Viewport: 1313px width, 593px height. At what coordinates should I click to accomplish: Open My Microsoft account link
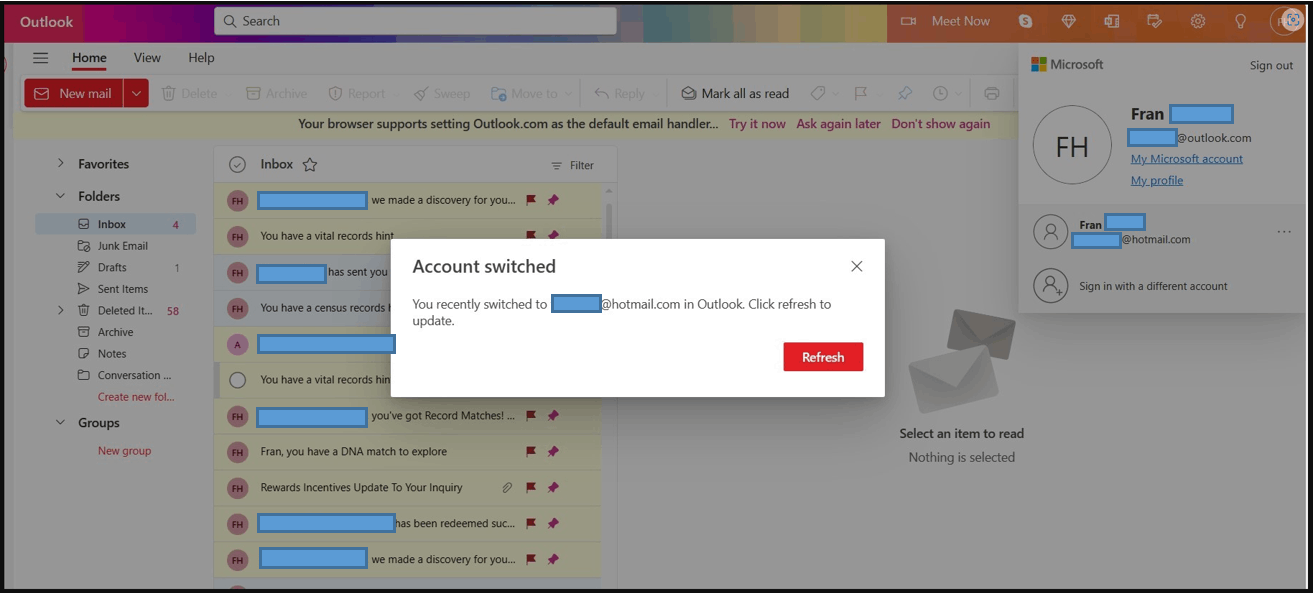[1187, 159]
